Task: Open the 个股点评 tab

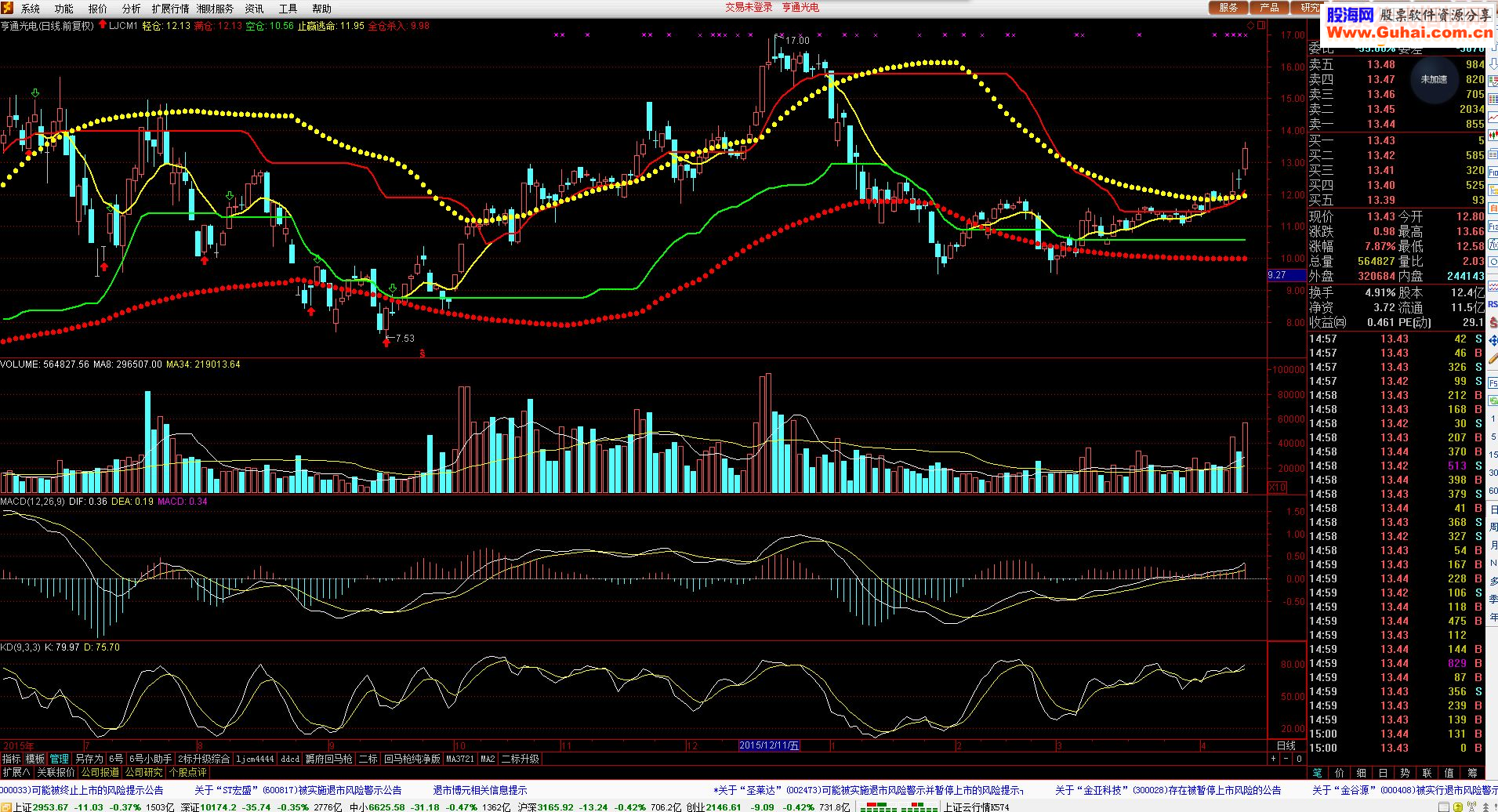Action: 187,772
